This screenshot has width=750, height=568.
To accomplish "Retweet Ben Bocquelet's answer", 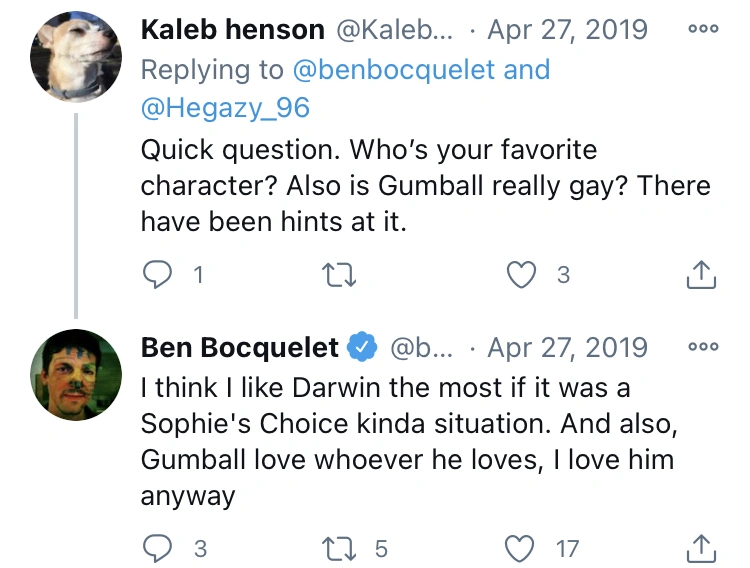I will 343,547.
